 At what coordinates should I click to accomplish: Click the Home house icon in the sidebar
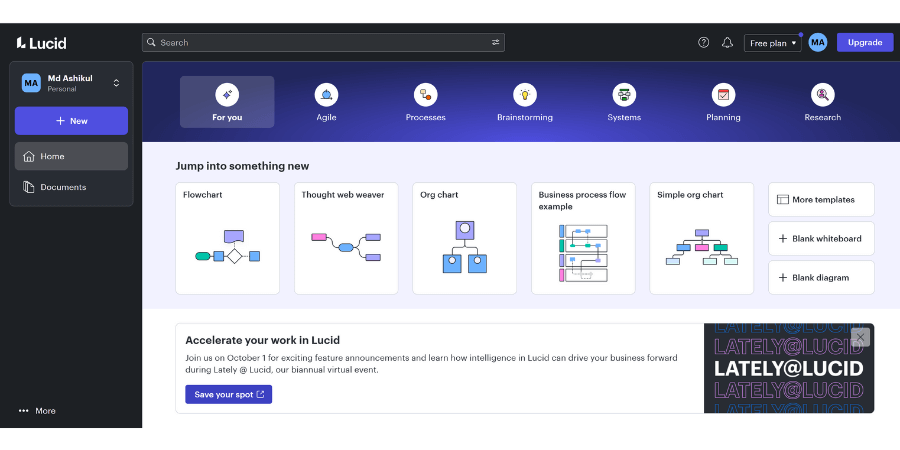(29, 156)
